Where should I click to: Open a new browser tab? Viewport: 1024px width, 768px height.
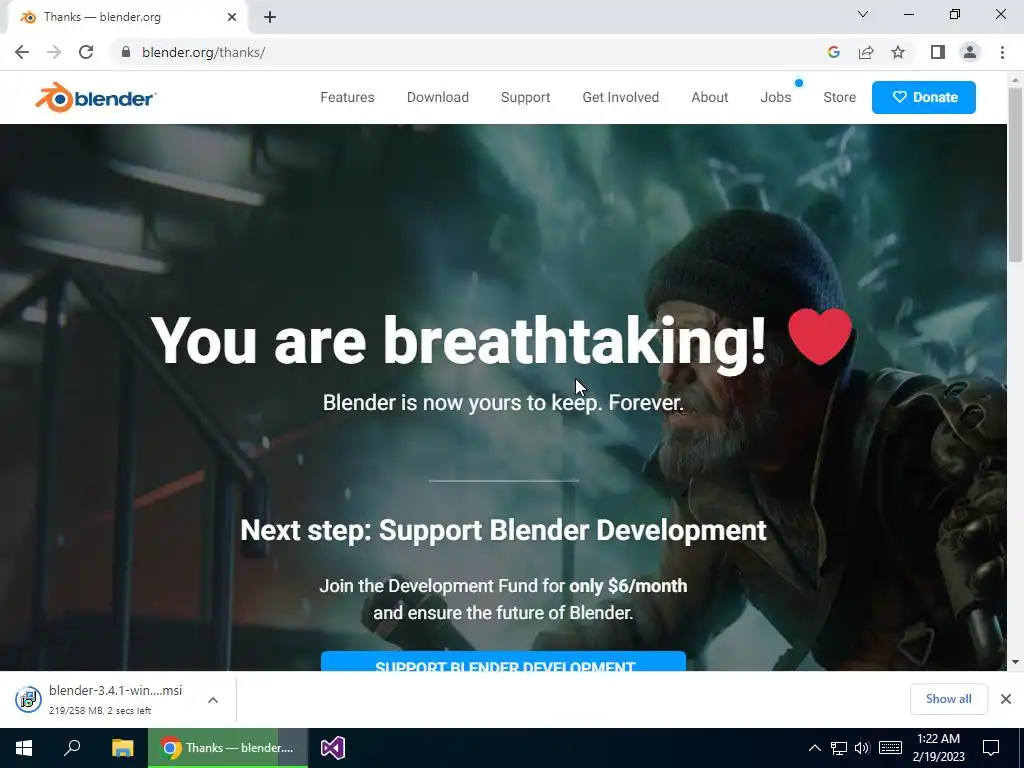point(270,17)
